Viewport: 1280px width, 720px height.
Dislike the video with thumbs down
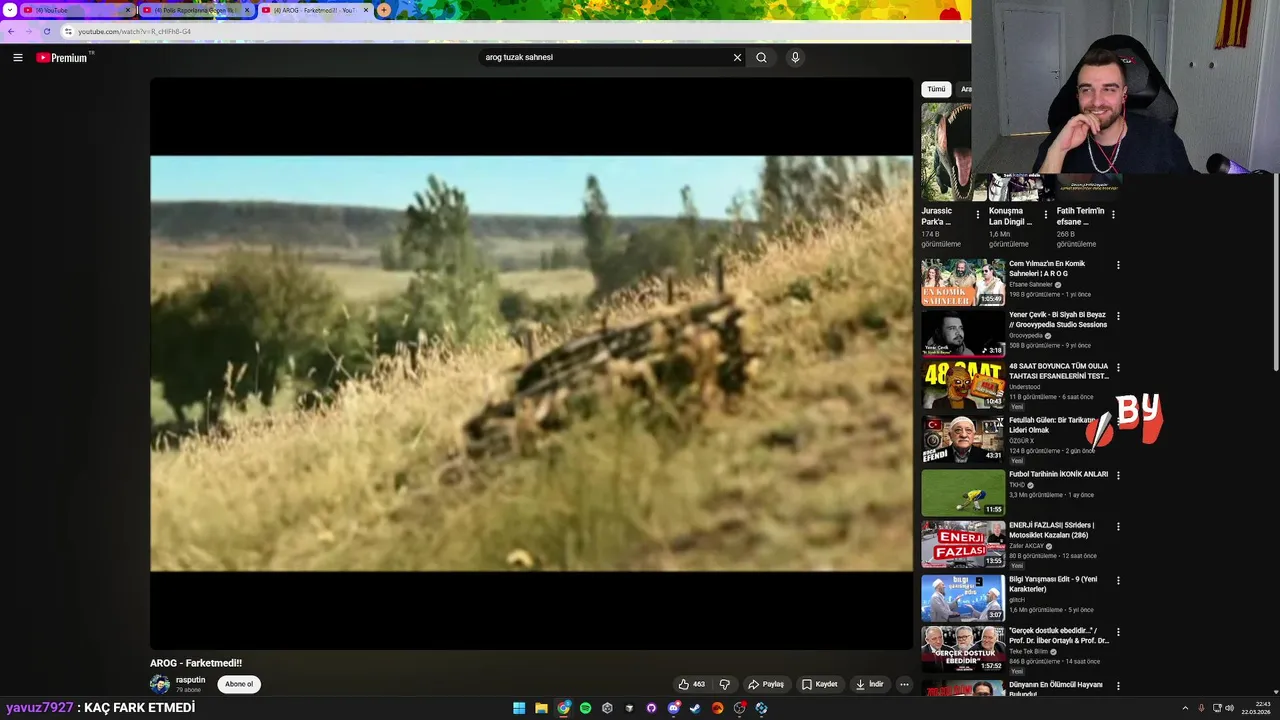click(725, 684)
